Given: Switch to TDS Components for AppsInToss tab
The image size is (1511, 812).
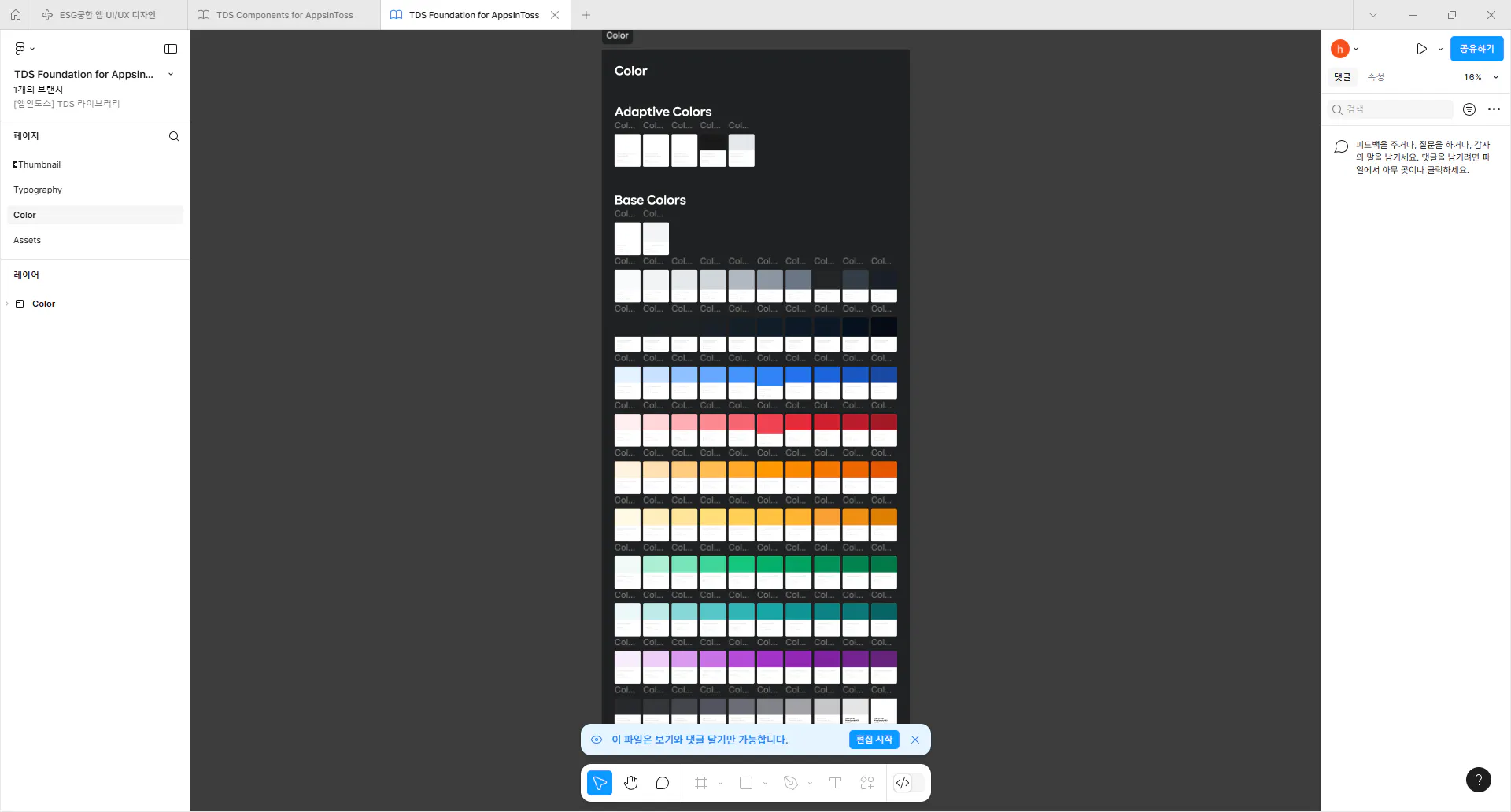Looking at the screenshot, I should tap(284, 15).
